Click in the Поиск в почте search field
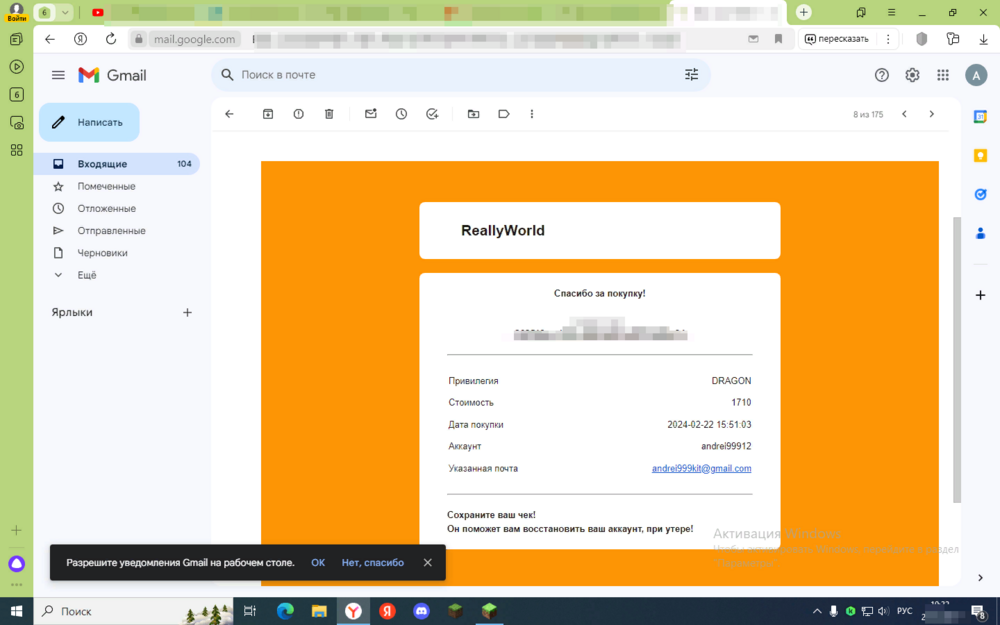The image size is (1000, 625). (459, 75)
